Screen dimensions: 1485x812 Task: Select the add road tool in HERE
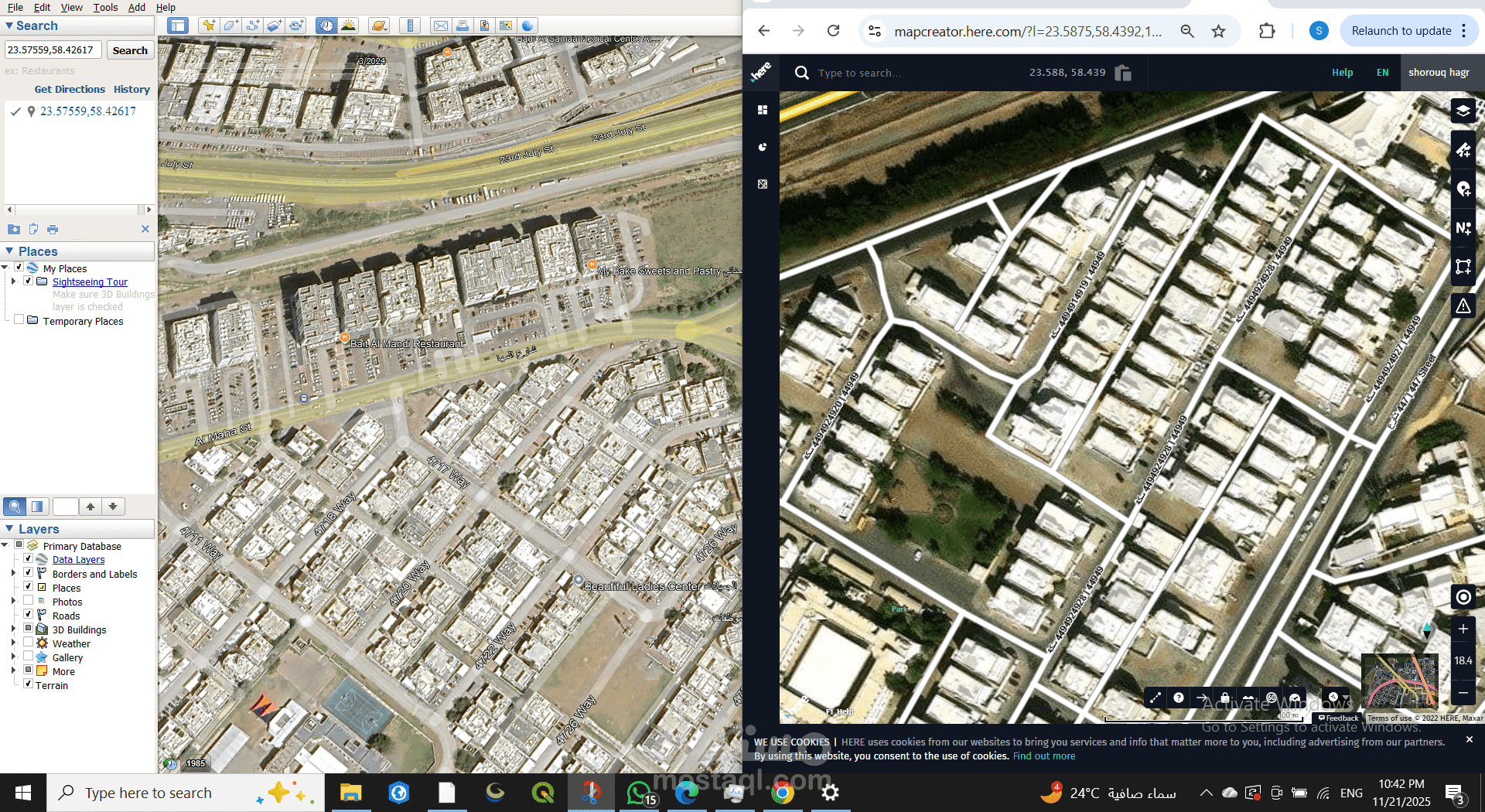coord(1463,150)
